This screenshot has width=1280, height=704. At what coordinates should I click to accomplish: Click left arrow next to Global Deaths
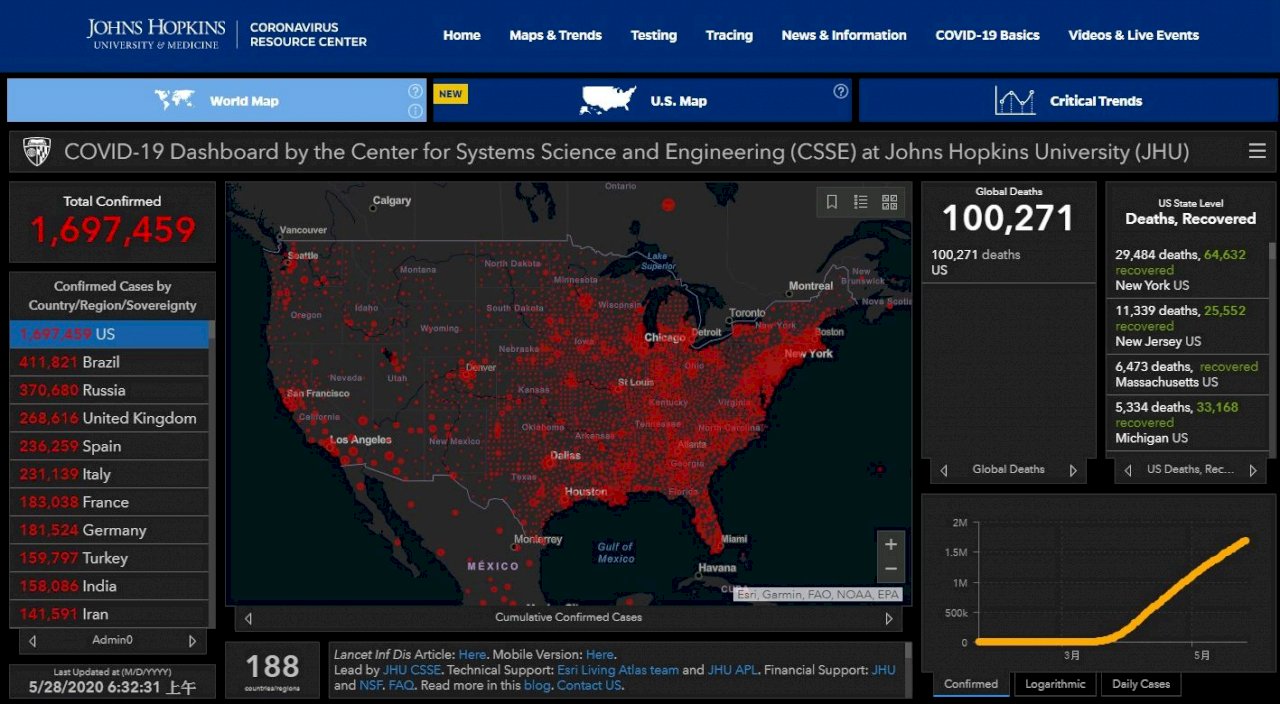pyautogui.click(x=944, y=469)
